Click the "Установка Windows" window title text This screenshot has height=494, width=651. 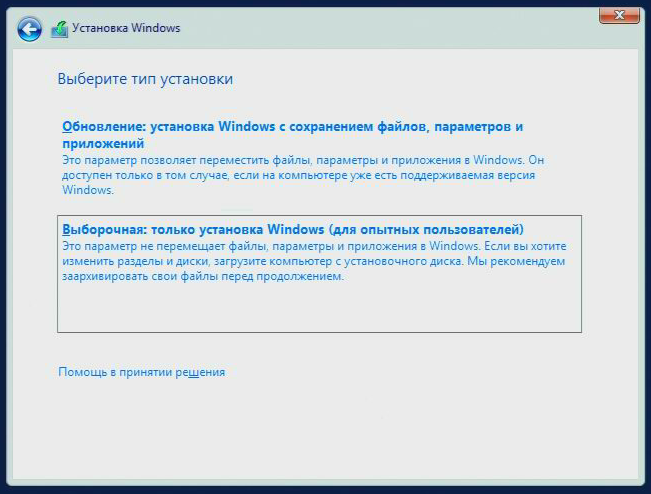pyautogui.click(x=126, y=29)
